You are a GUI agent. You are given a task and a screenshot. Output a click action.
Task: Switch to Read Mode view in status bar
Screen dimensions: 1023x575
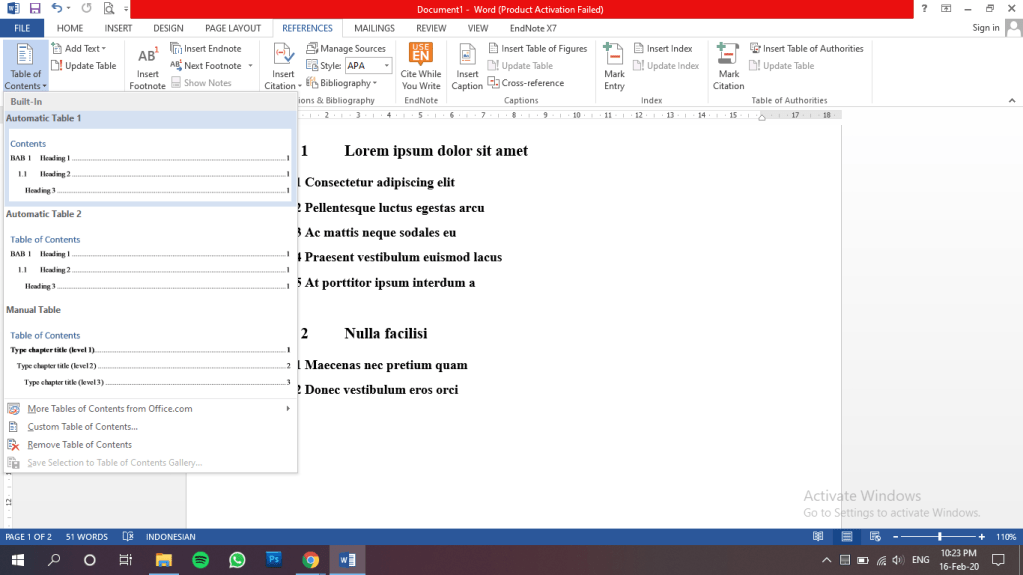[818, 537]
